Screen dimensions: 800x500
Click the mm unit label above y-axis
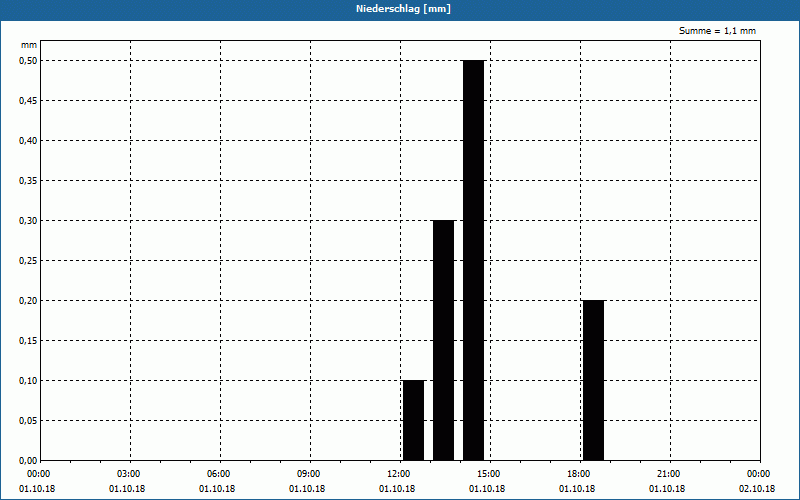point(29,45)
